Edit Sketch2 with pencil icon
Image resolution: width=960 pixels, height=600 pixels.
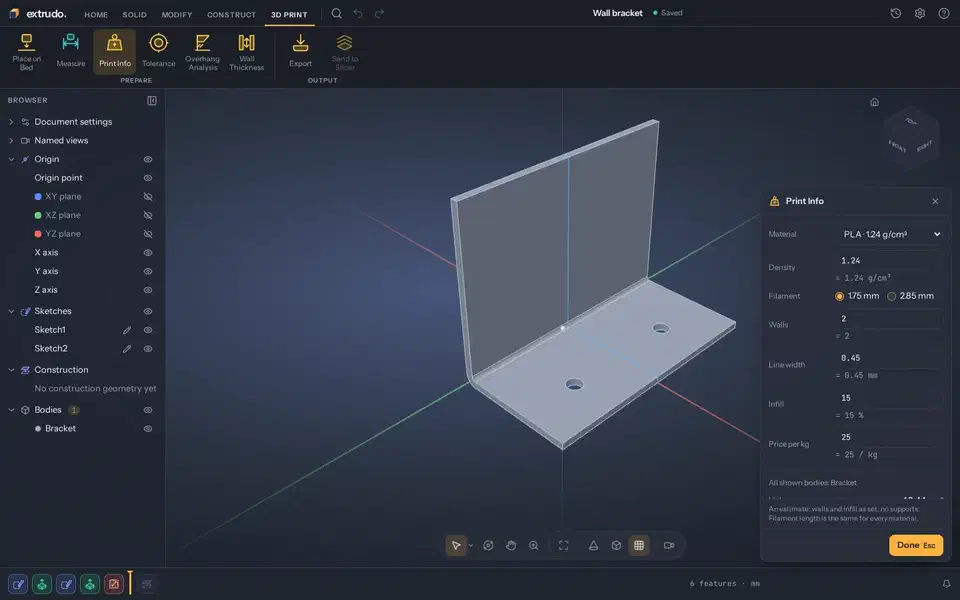coord(127,349)
